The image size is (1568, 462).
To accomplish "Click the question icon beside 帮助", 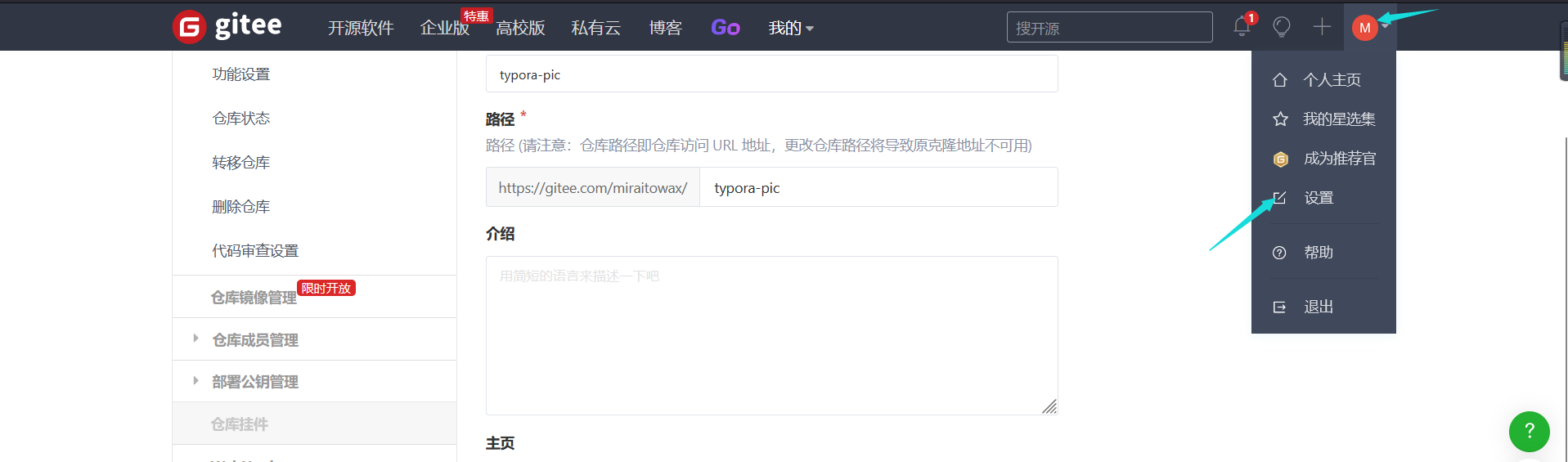I will [1280, 253].
